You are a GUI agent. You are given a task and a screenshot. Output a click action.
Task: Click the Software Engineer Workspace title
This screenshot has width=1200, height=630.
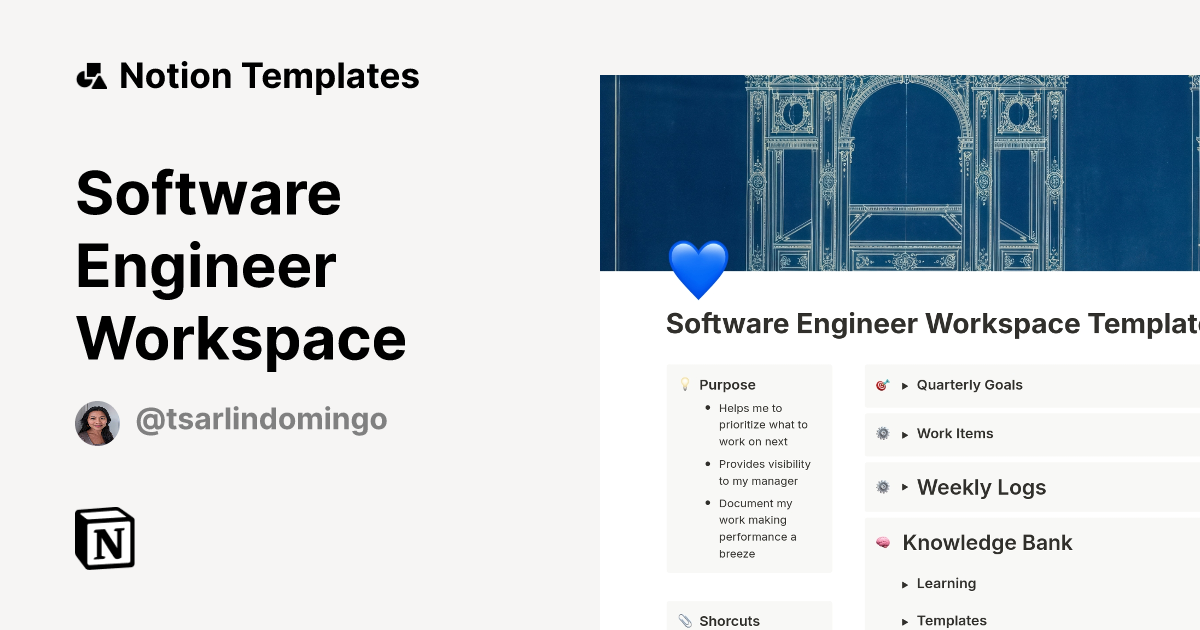(241, 265)
